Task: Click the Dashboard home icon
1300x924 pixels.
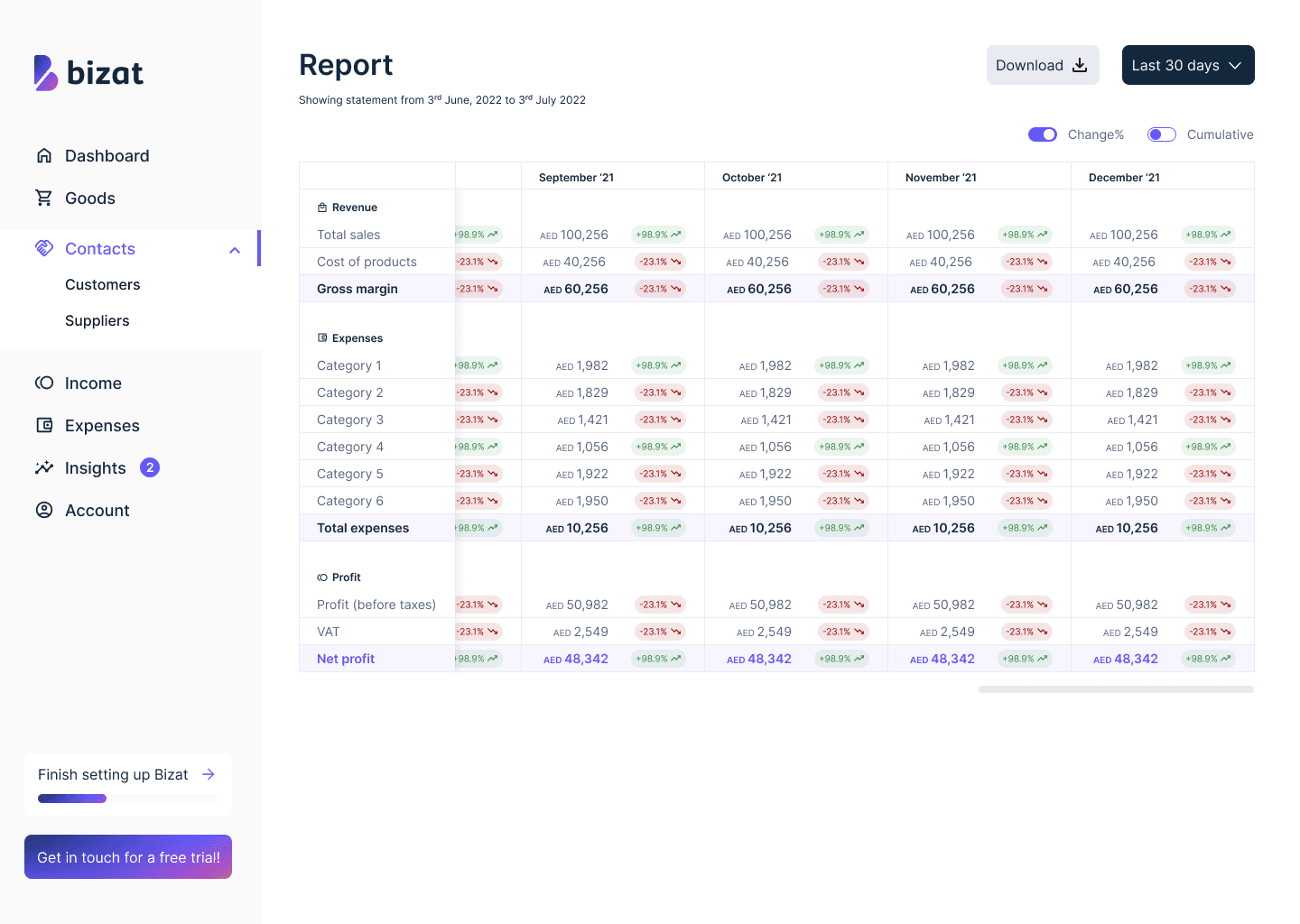Action: coord(43,155)
